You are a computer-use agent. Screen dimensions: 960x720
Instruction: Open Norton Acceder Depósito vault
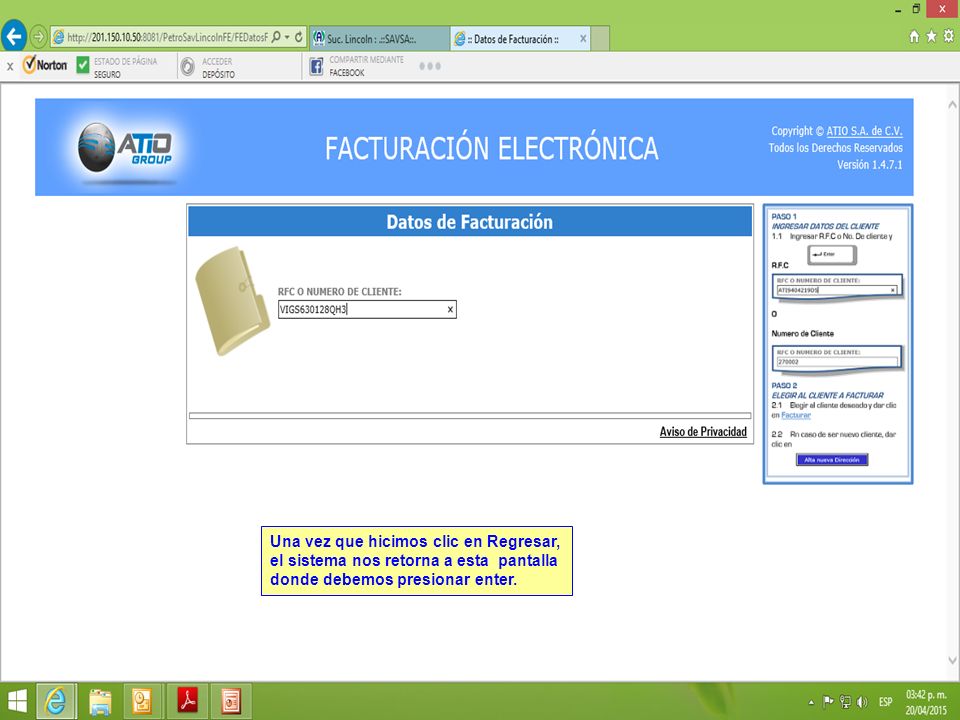208,67
